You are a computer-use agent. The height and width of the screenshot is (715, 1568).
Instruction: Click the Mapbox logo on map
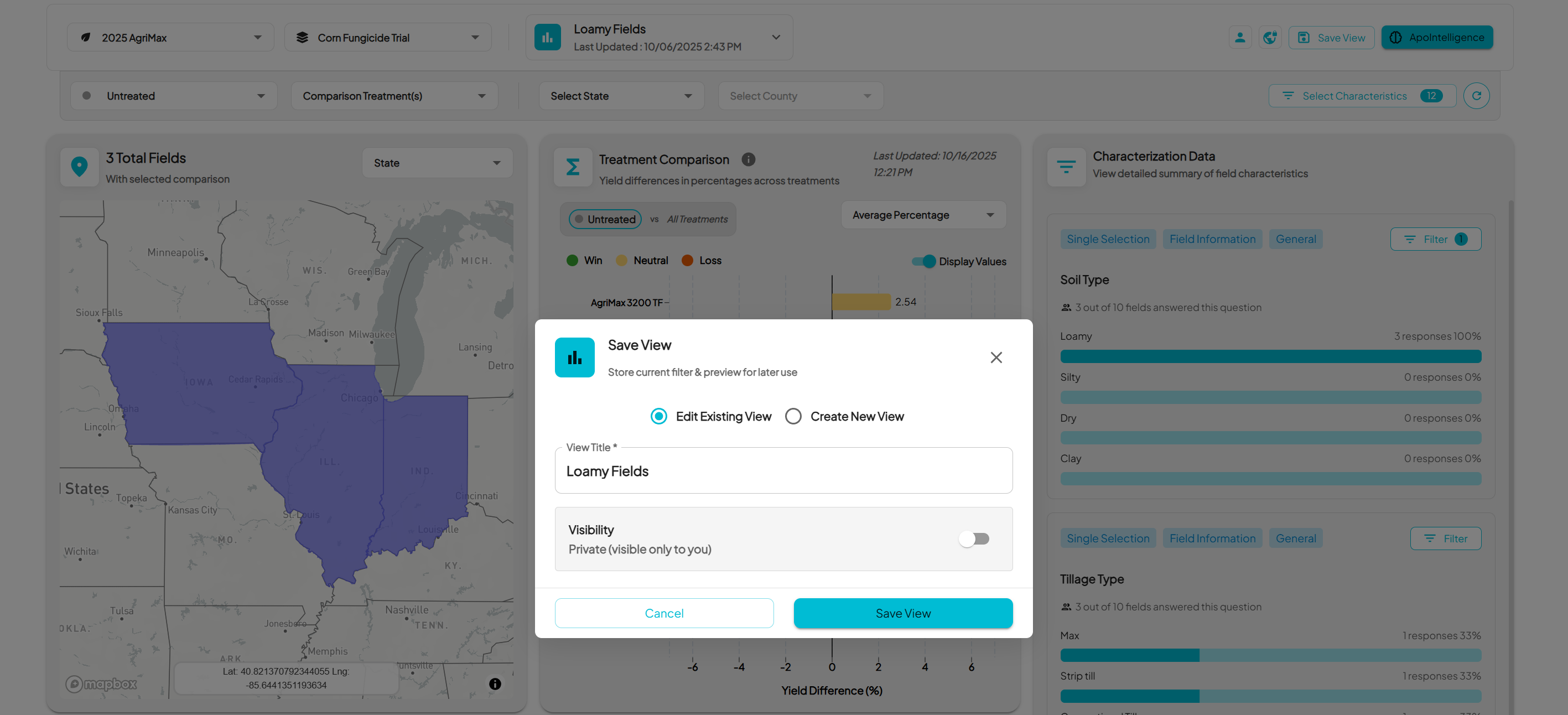102,684
